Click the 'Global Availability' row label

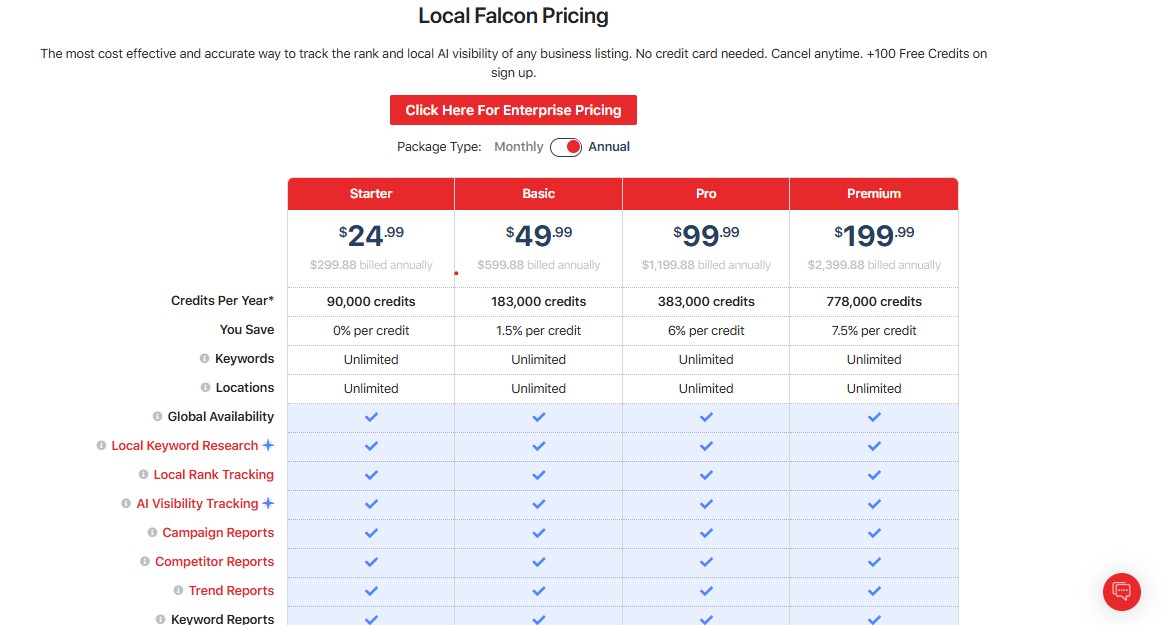point(220,416)
